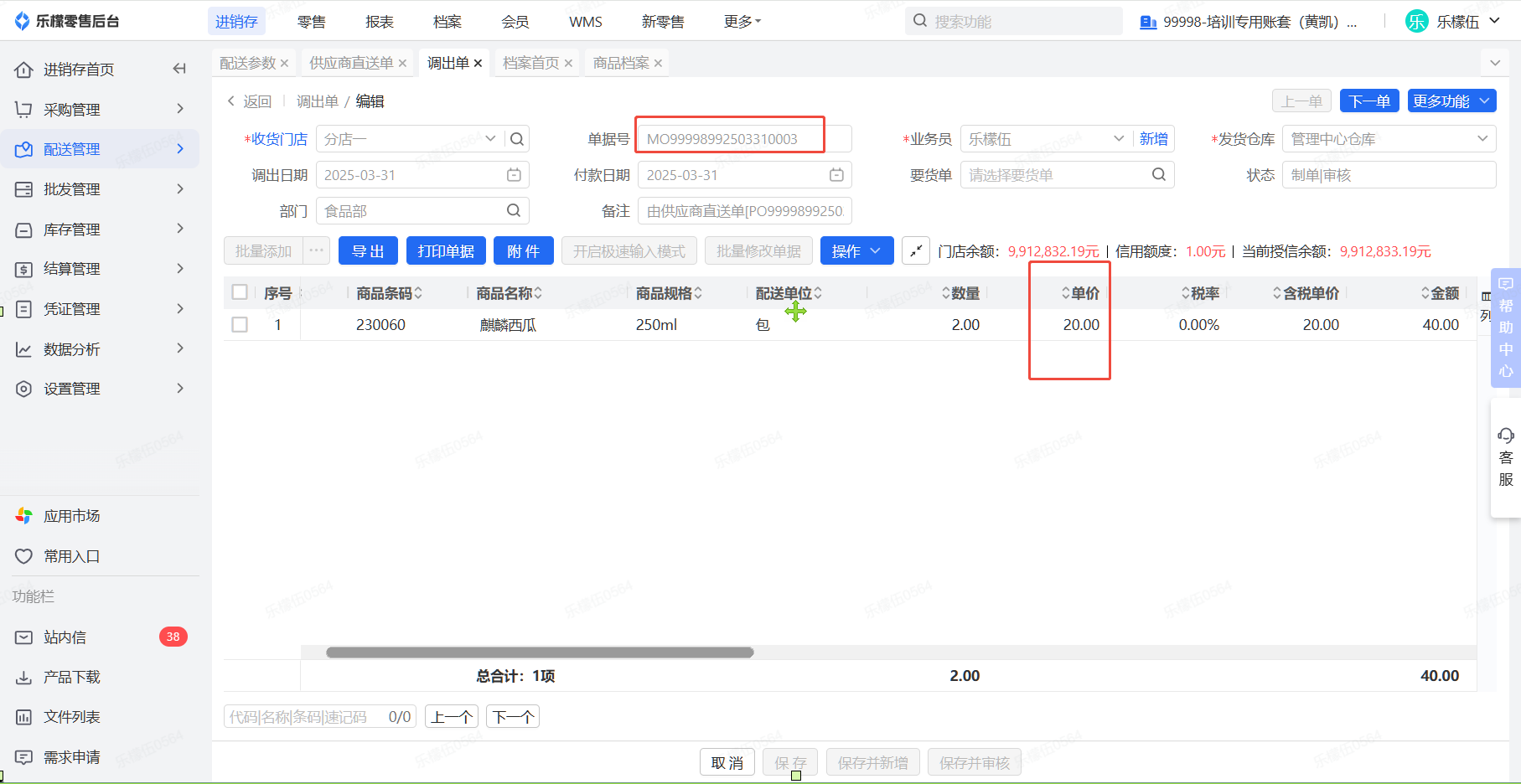The image size is (1521, 784).
Task: Click the 需求申请 request icon
Action: [23, 757]
